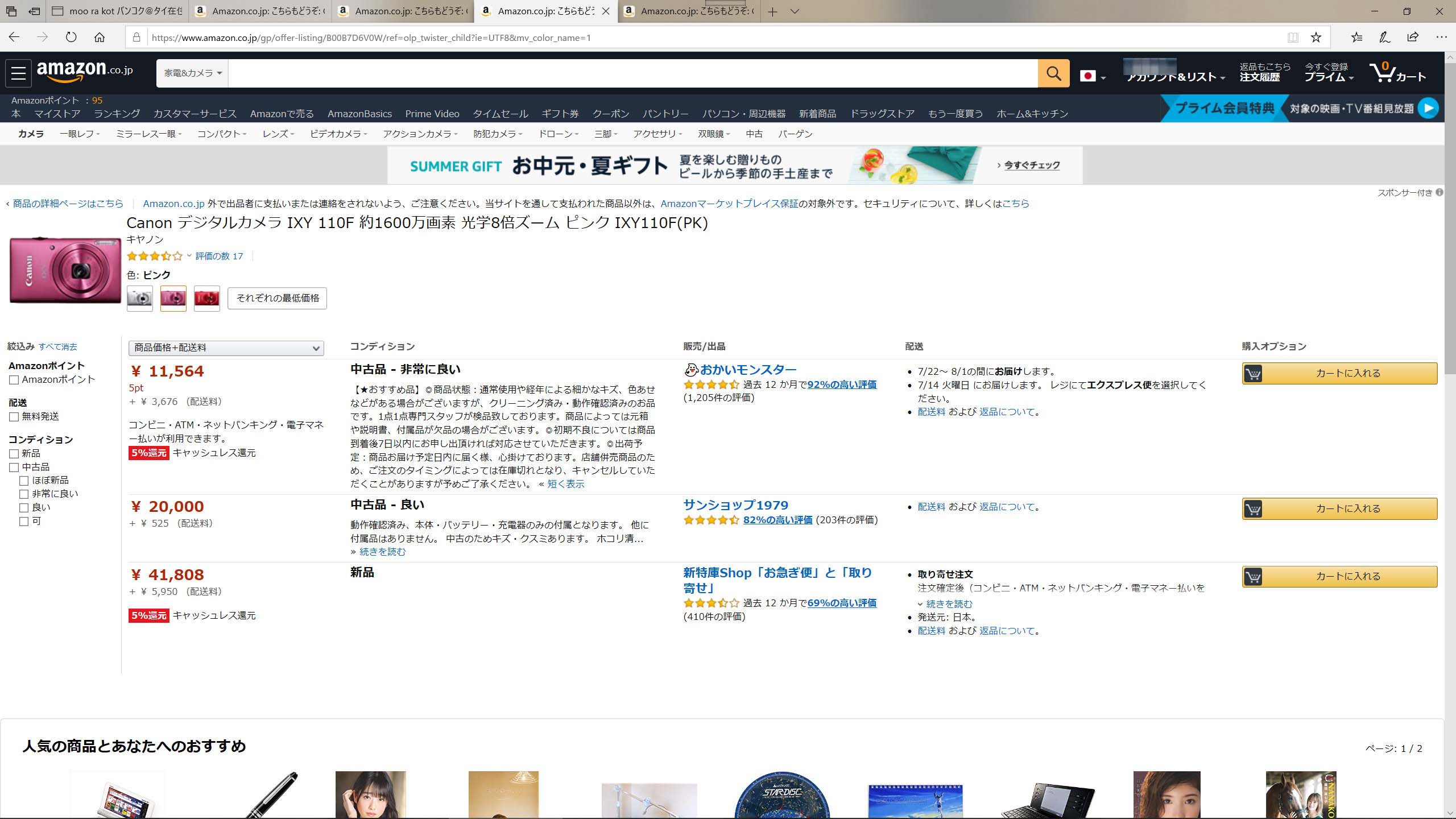Open reading view book icon
The width and height of the screenshot is (1456, 819).
(x=1293, y=38)
